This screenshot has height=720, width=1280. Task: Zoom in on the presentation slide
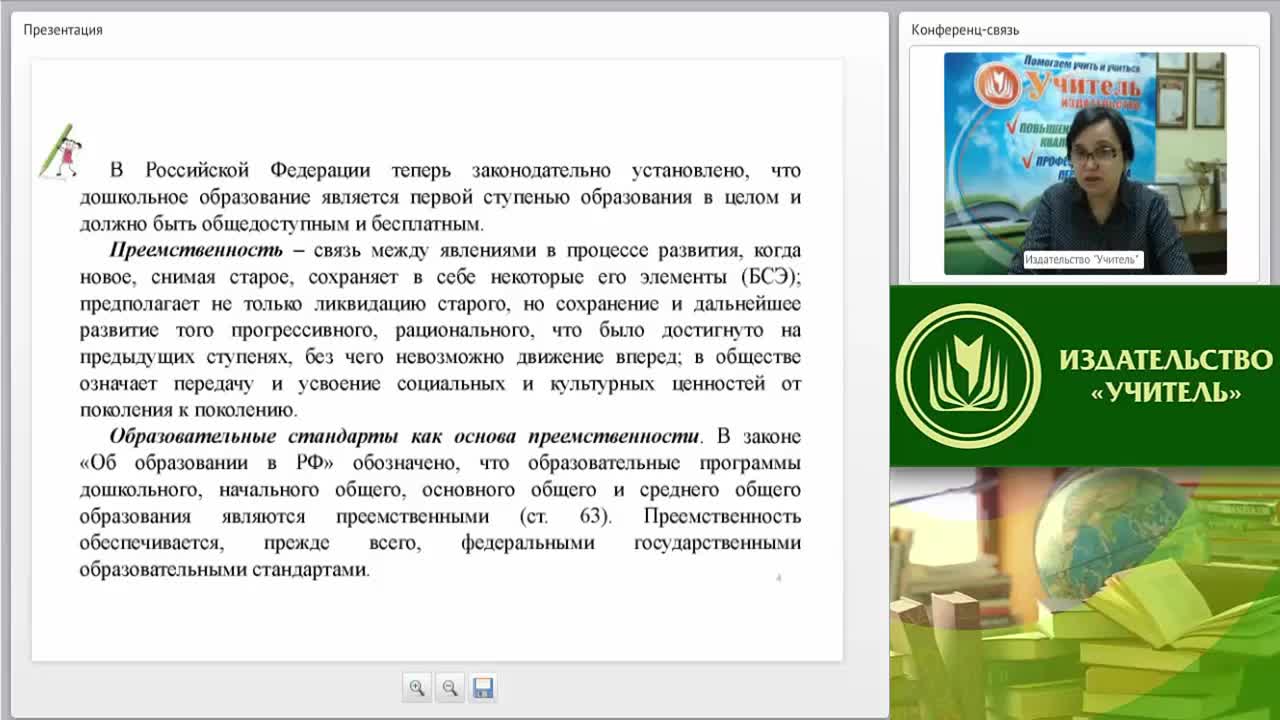pos(417,687)
